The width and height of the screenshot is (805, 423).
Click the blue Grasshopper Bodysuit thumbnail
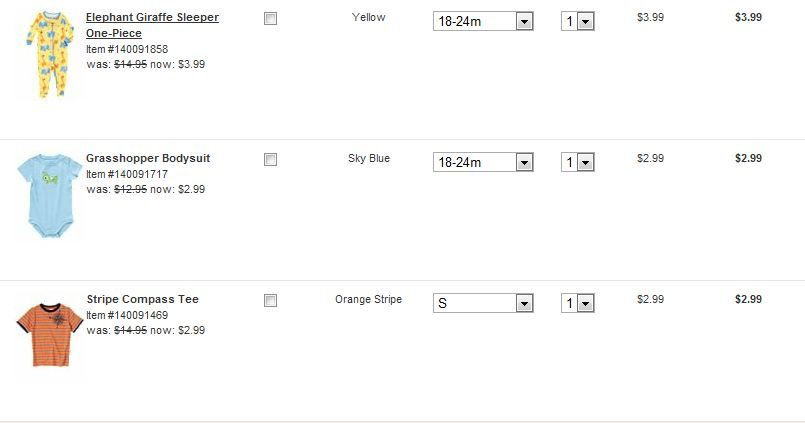click(x=45, y=195)
